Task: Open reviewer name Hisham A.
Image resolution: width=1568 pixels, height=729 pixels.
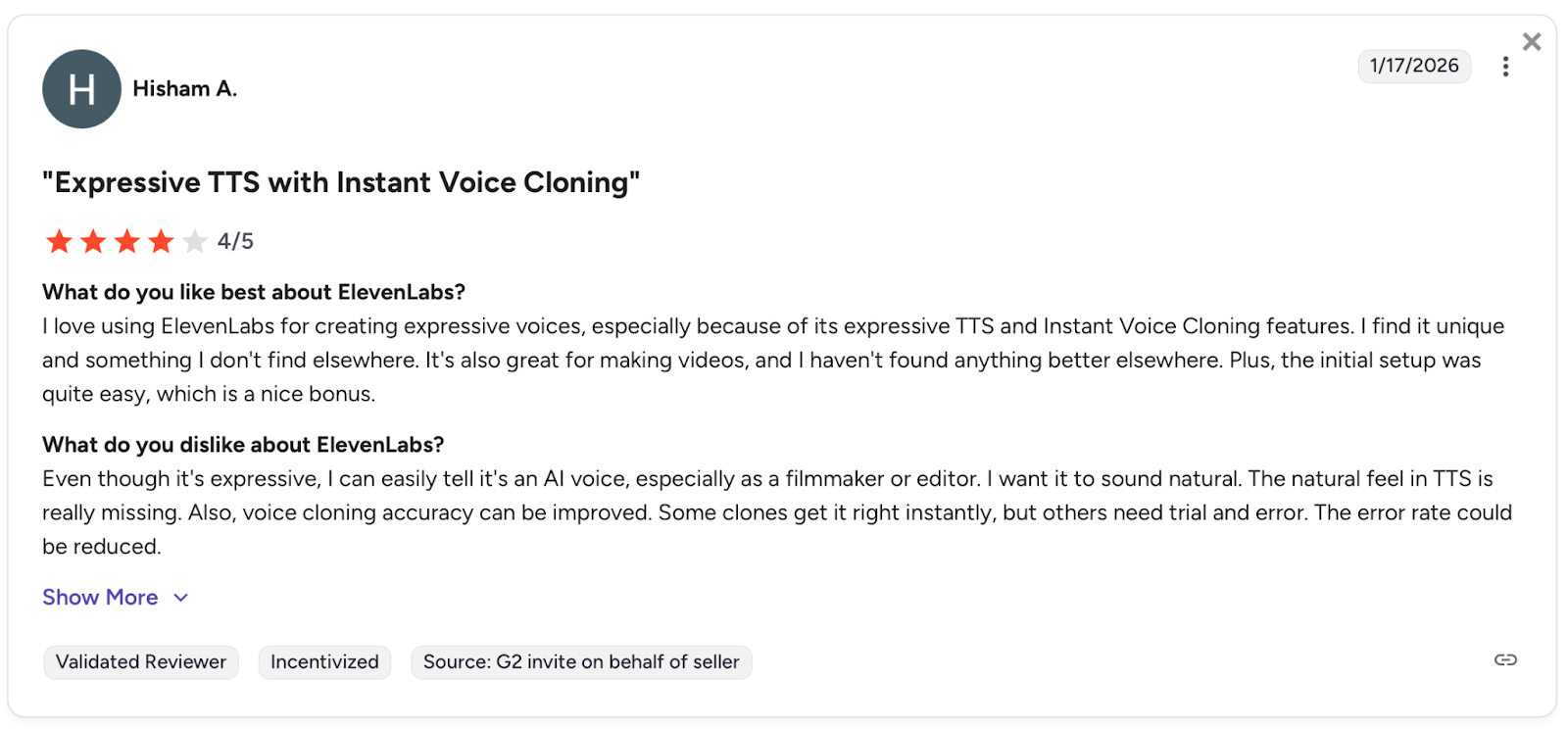Action: pos(185,89)
